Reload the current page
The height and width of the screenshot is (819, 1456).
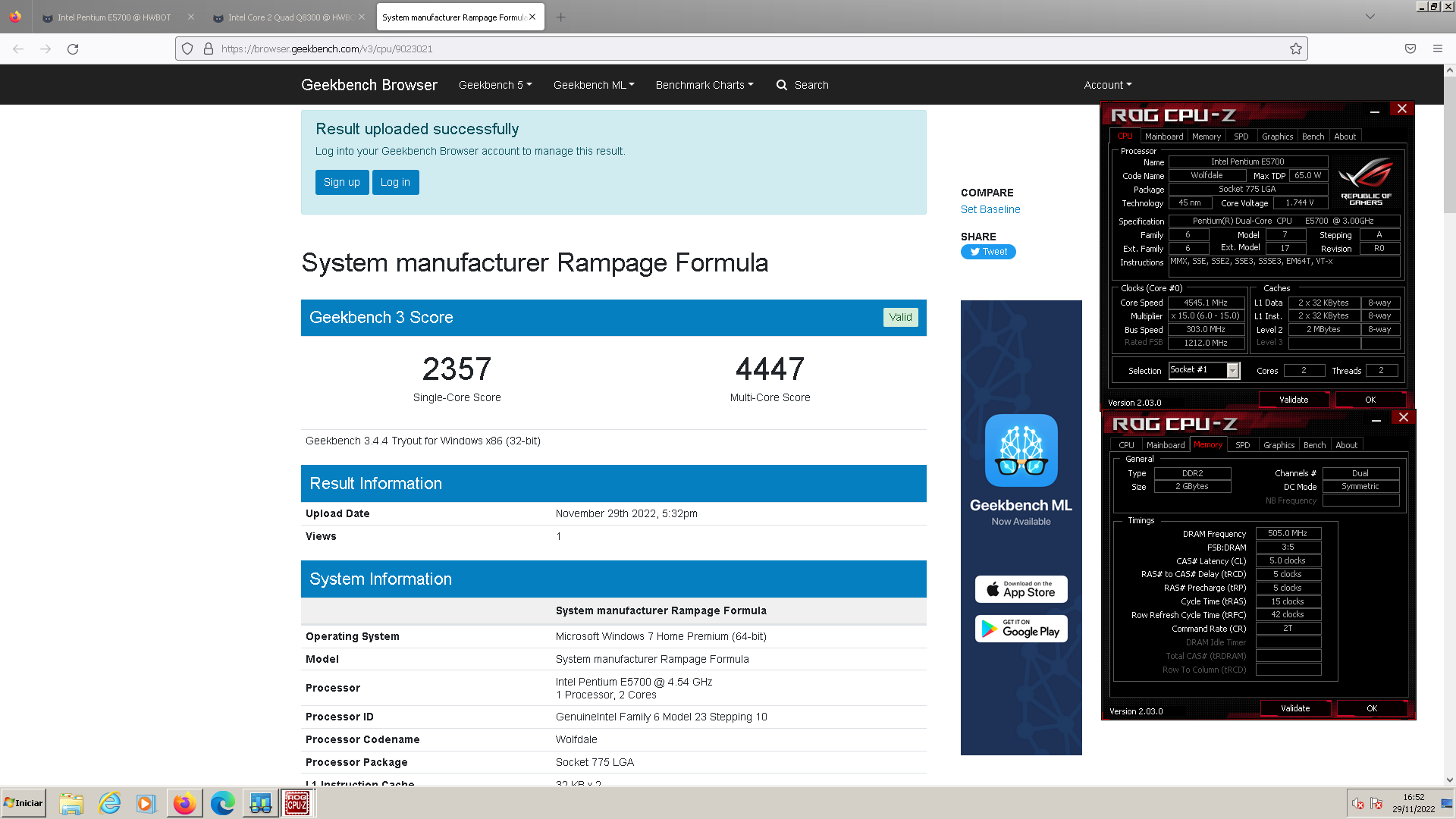73,49
